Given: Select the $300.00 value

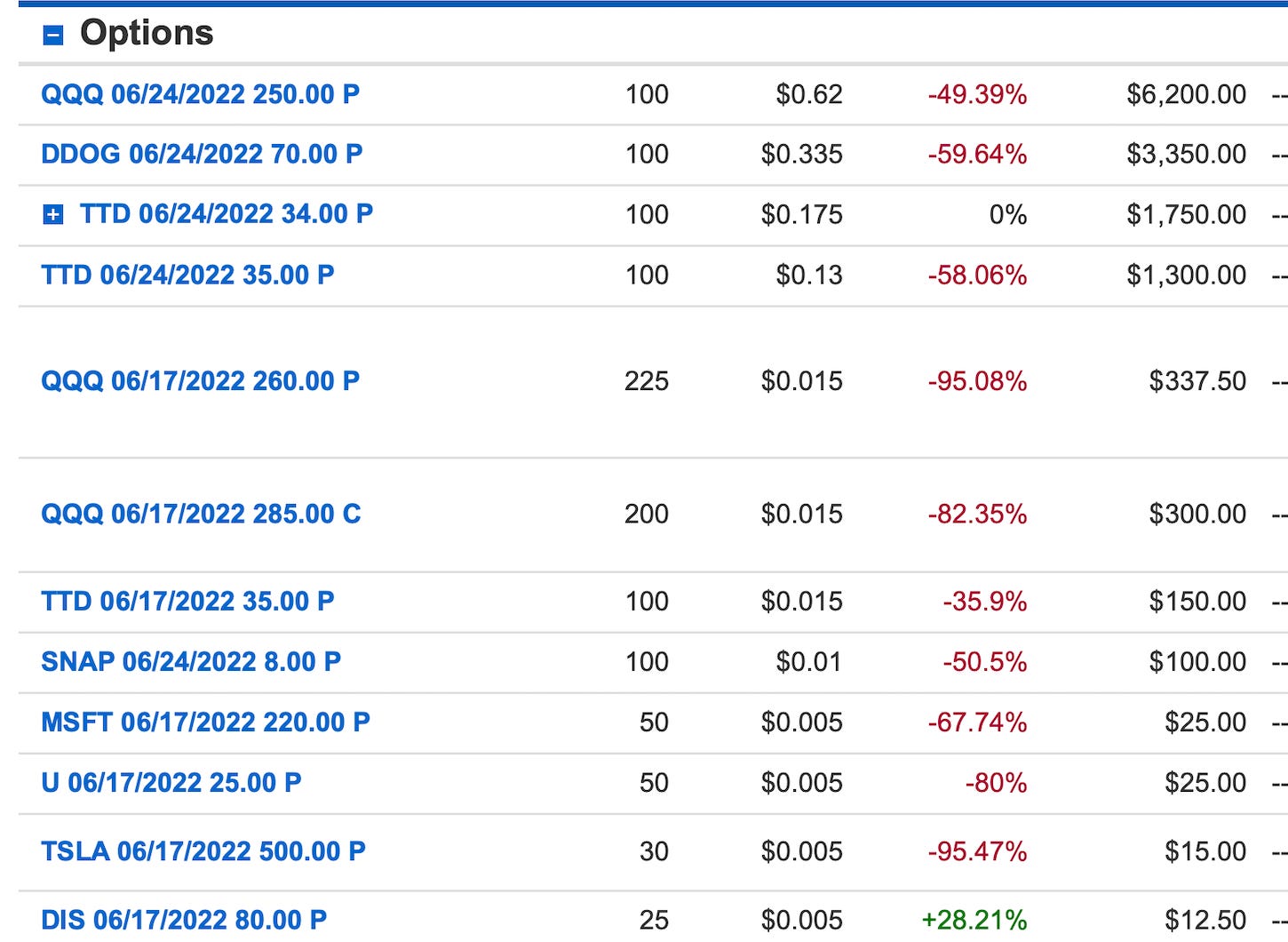Looking at the screenshot, I should coord(1198,514).
